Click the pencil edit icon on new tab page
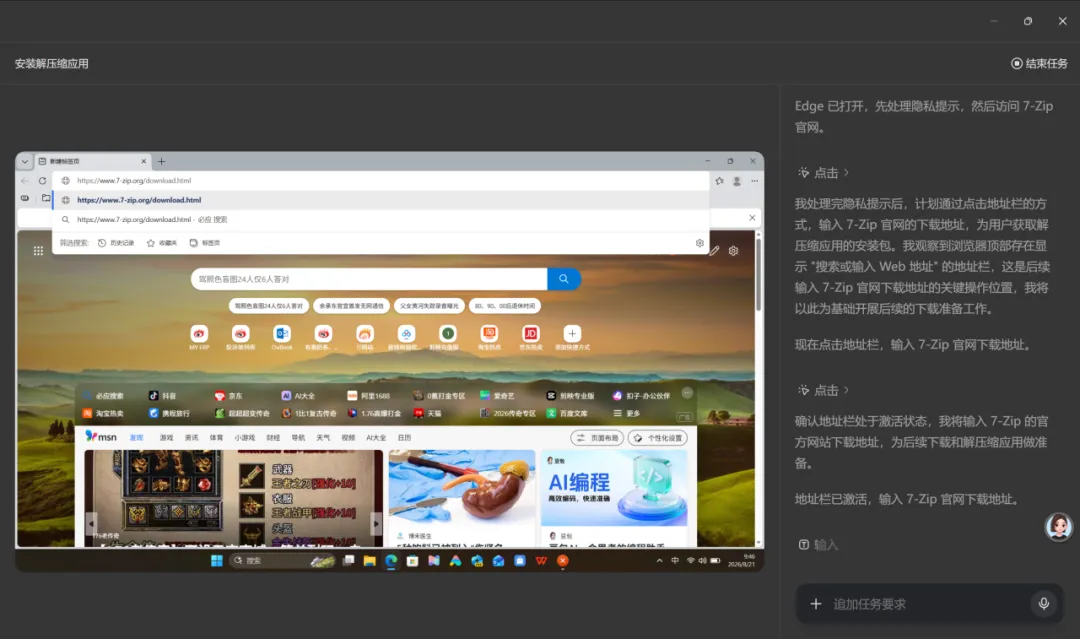Screen dimensions: 1080x639 [714, 251]
